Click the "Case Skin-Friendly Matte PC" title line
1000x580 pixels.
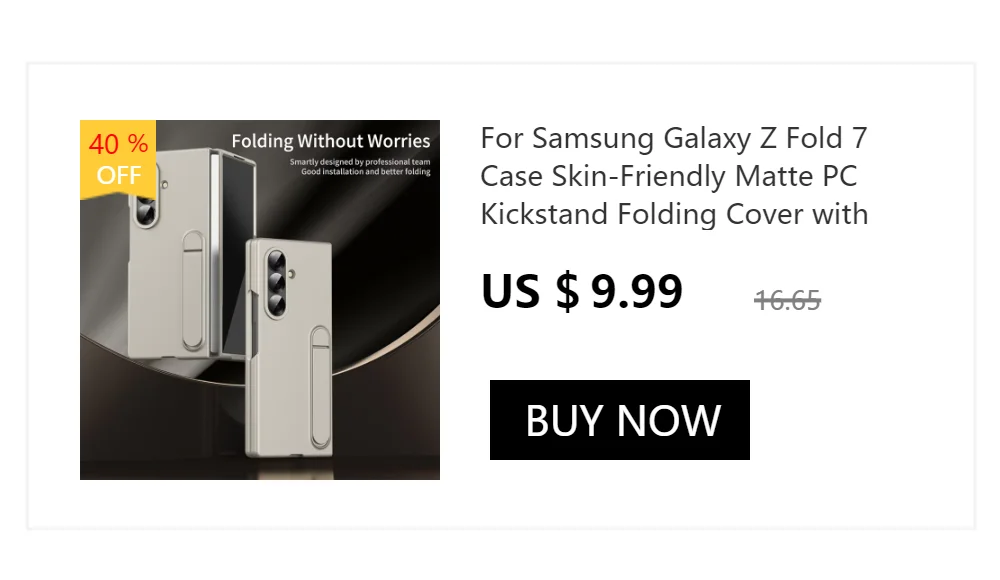point(669,176)
